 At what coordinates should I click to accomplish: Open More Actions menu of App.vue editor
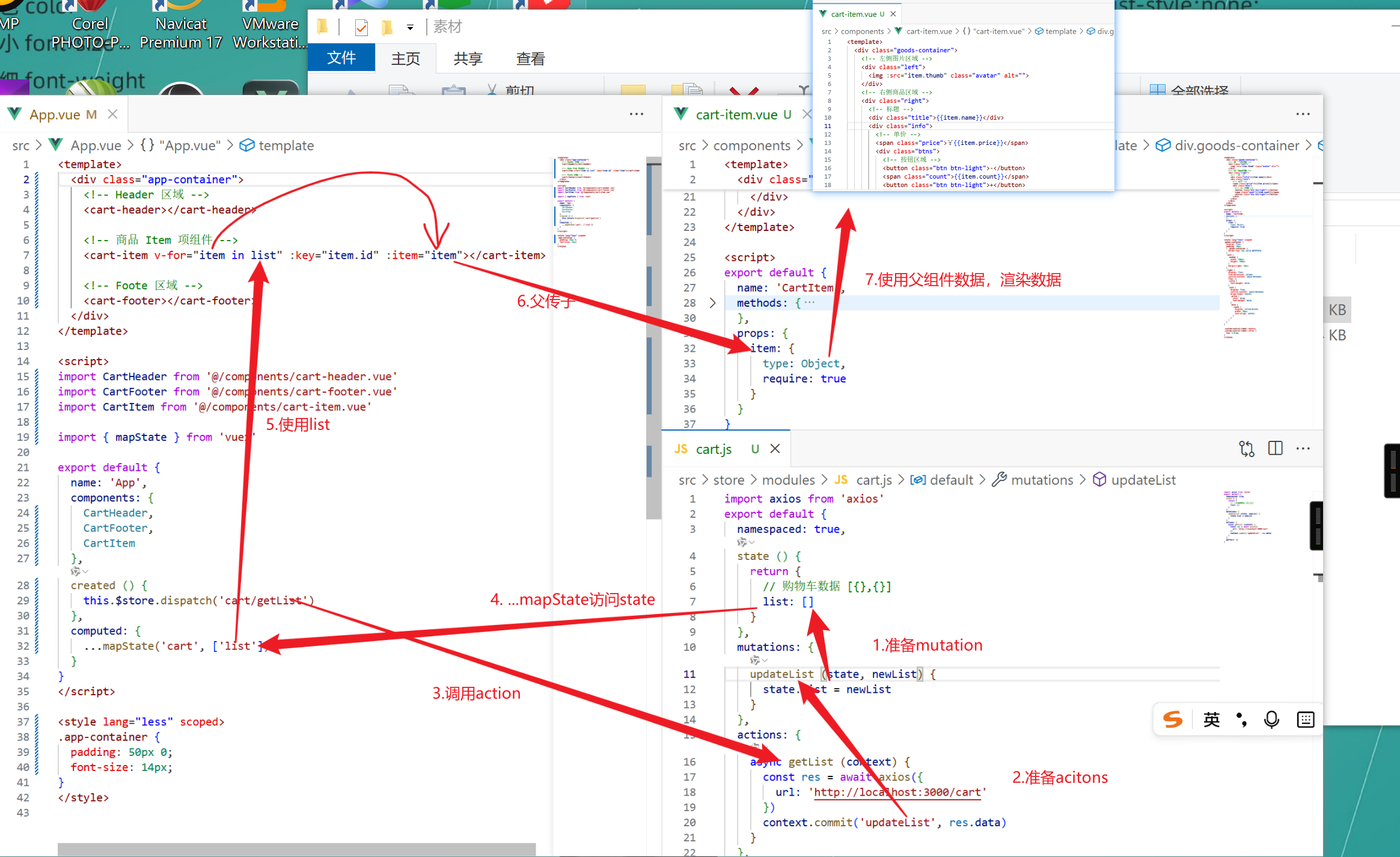point(637,114)
